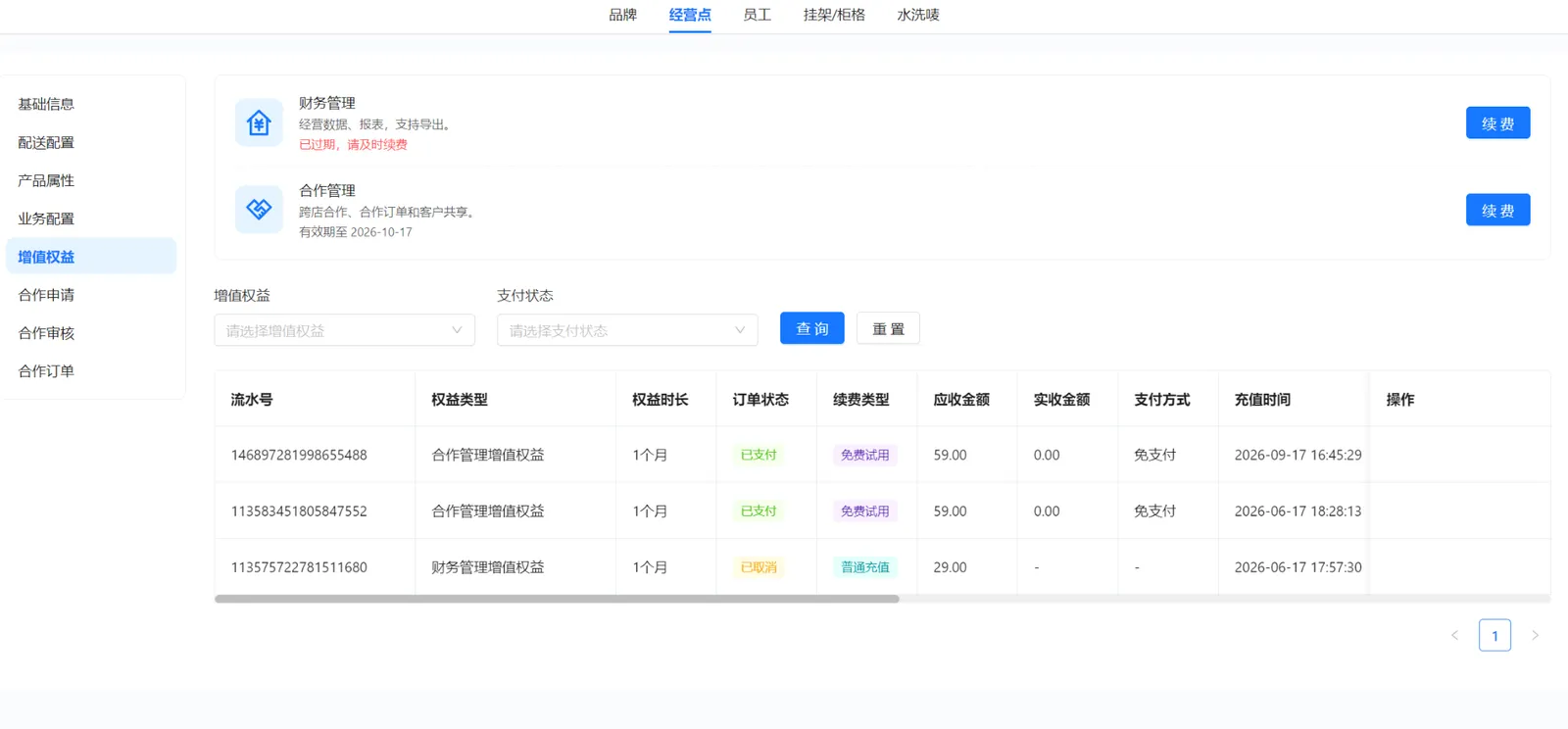Image resolution: width=1568 pixels, height=729 pixels.
Task: Click time 2026-09-17 16:45:29
Action: [1298, 455]
